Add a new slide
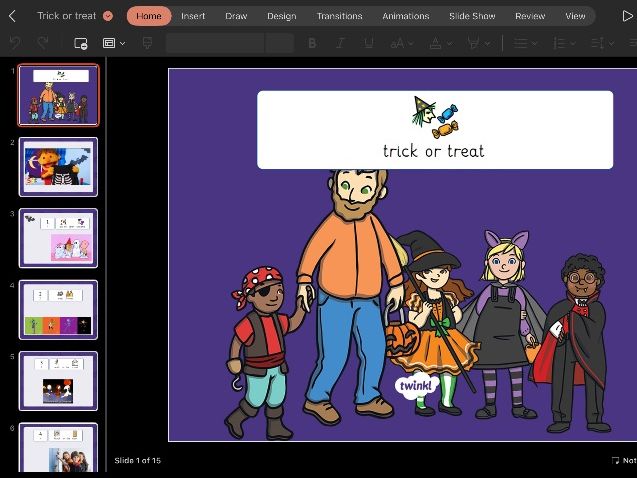This screenshot has width=637, height=478. (x=80, y=43)
